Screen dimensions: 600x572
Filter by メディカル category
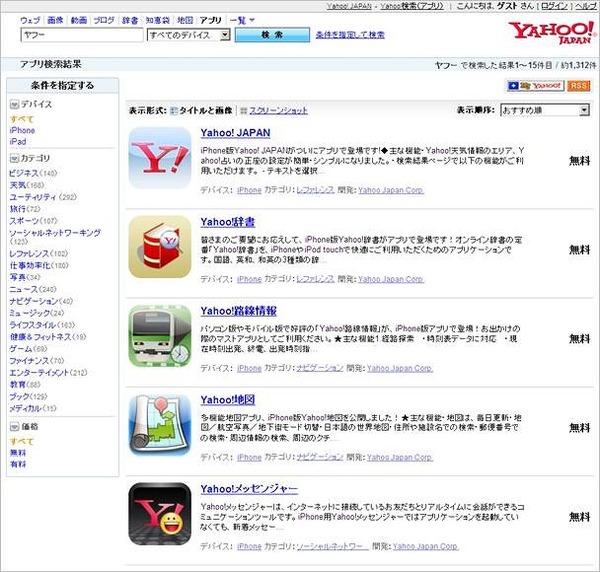pos(25,408)
